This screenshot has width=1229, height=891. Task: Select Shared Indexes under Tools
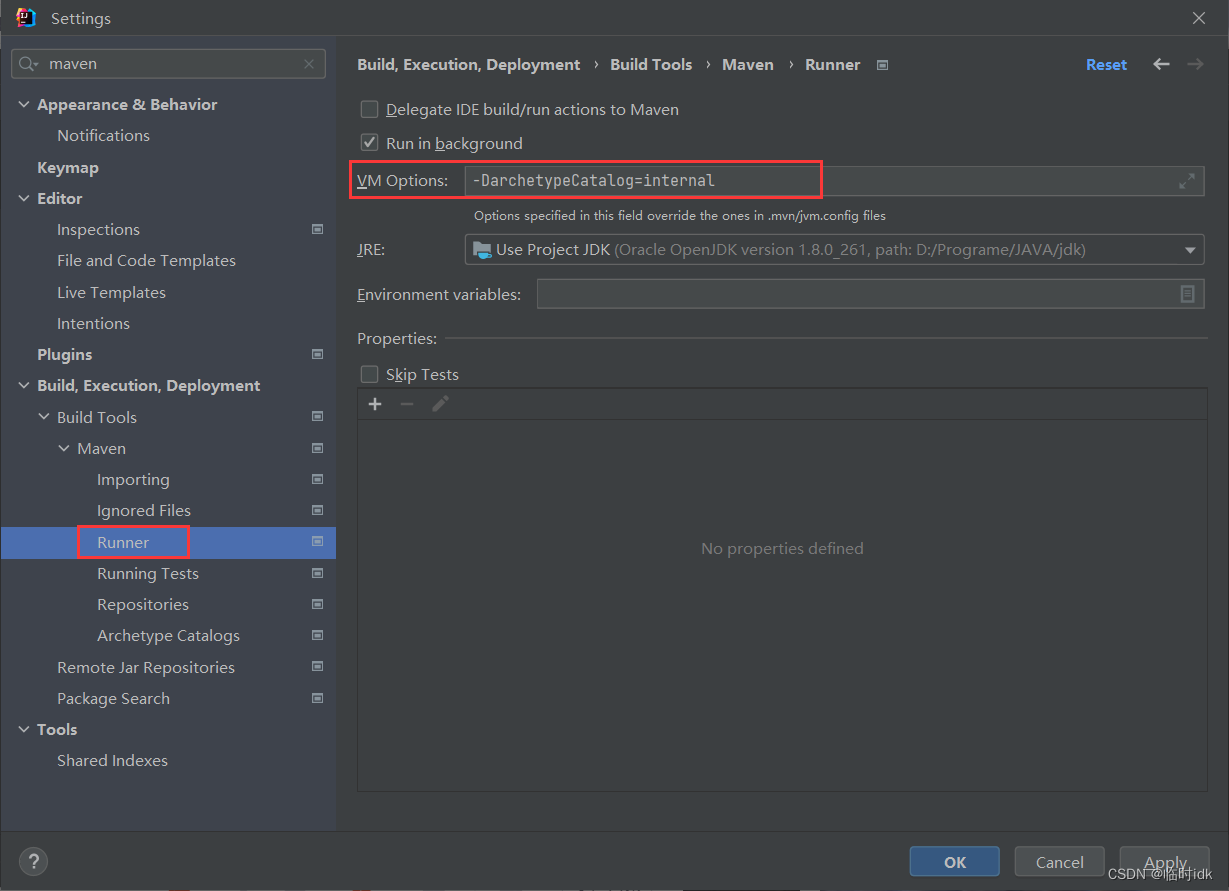pos(112,760)
